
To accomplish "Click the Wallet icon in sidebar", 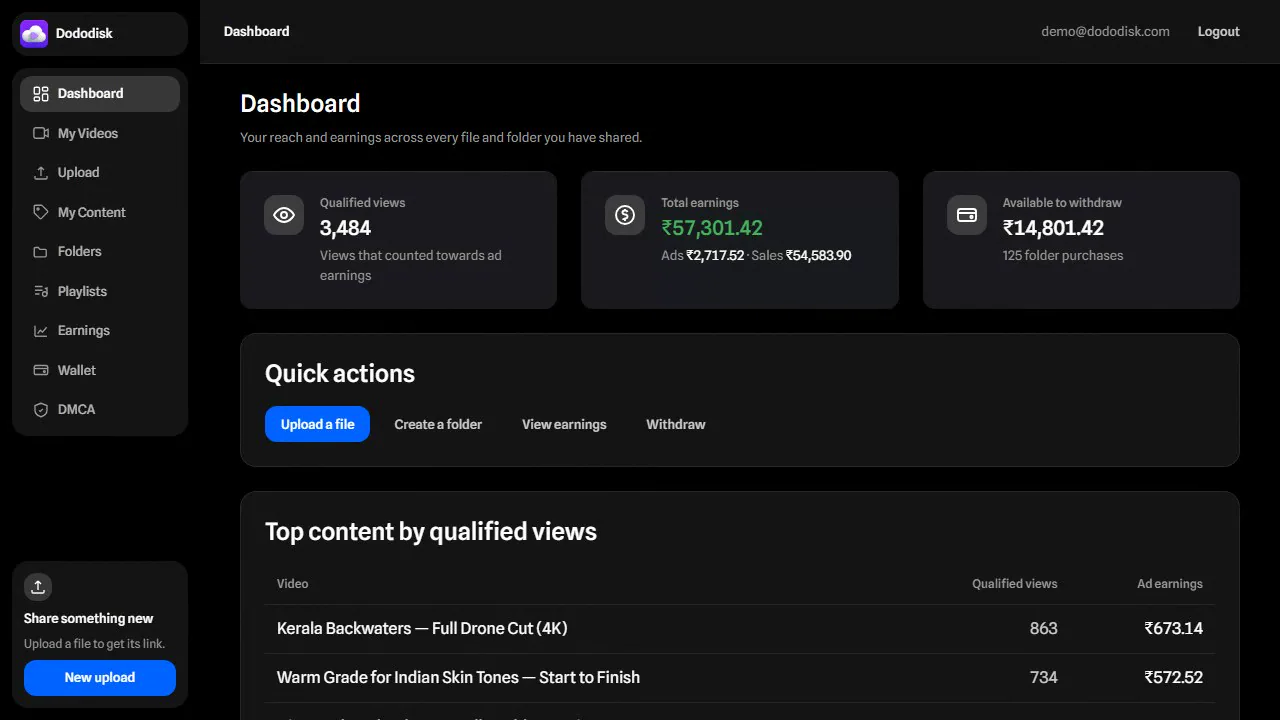I will (x=41, y=370).
